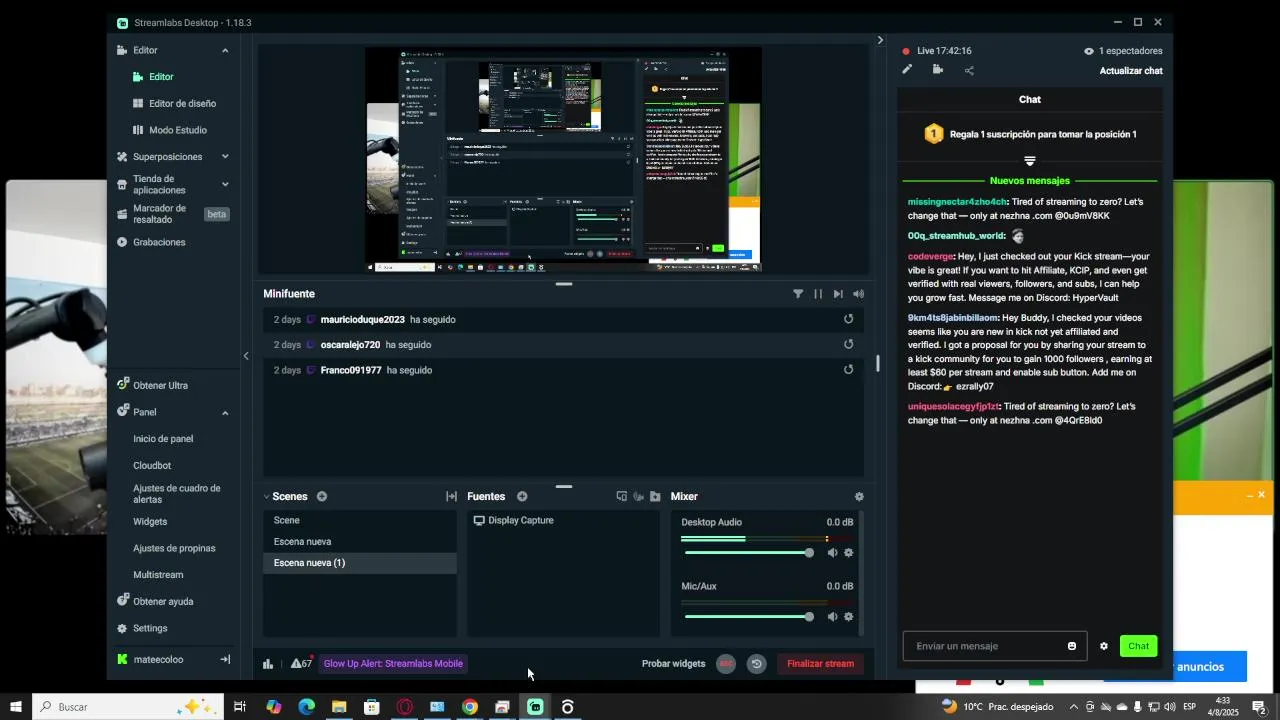
Task: Open Multistream option
Action: tap(158, 575)
